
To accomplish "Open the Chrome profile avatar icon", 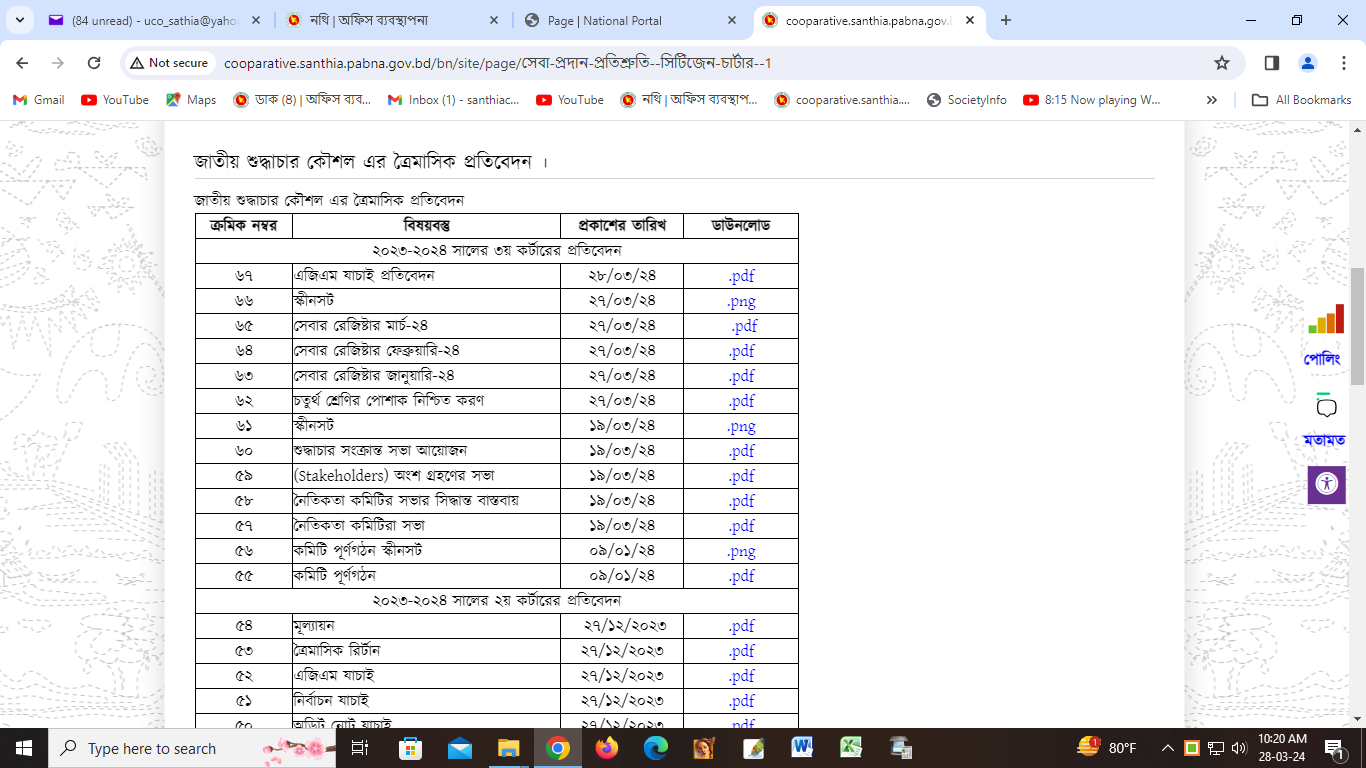I will coord(1308,63).
